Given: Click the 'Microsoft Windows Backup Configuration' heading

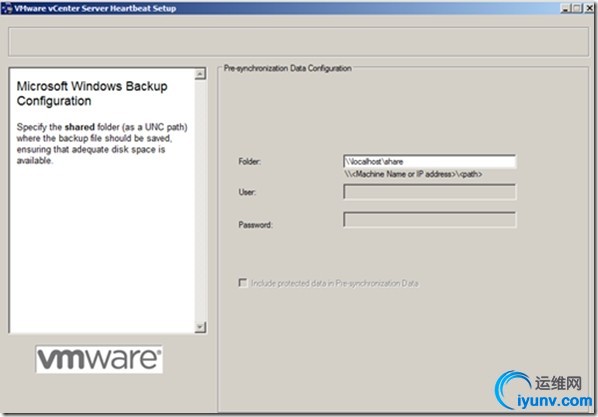Looking at the screenshot, I should 92,93.
